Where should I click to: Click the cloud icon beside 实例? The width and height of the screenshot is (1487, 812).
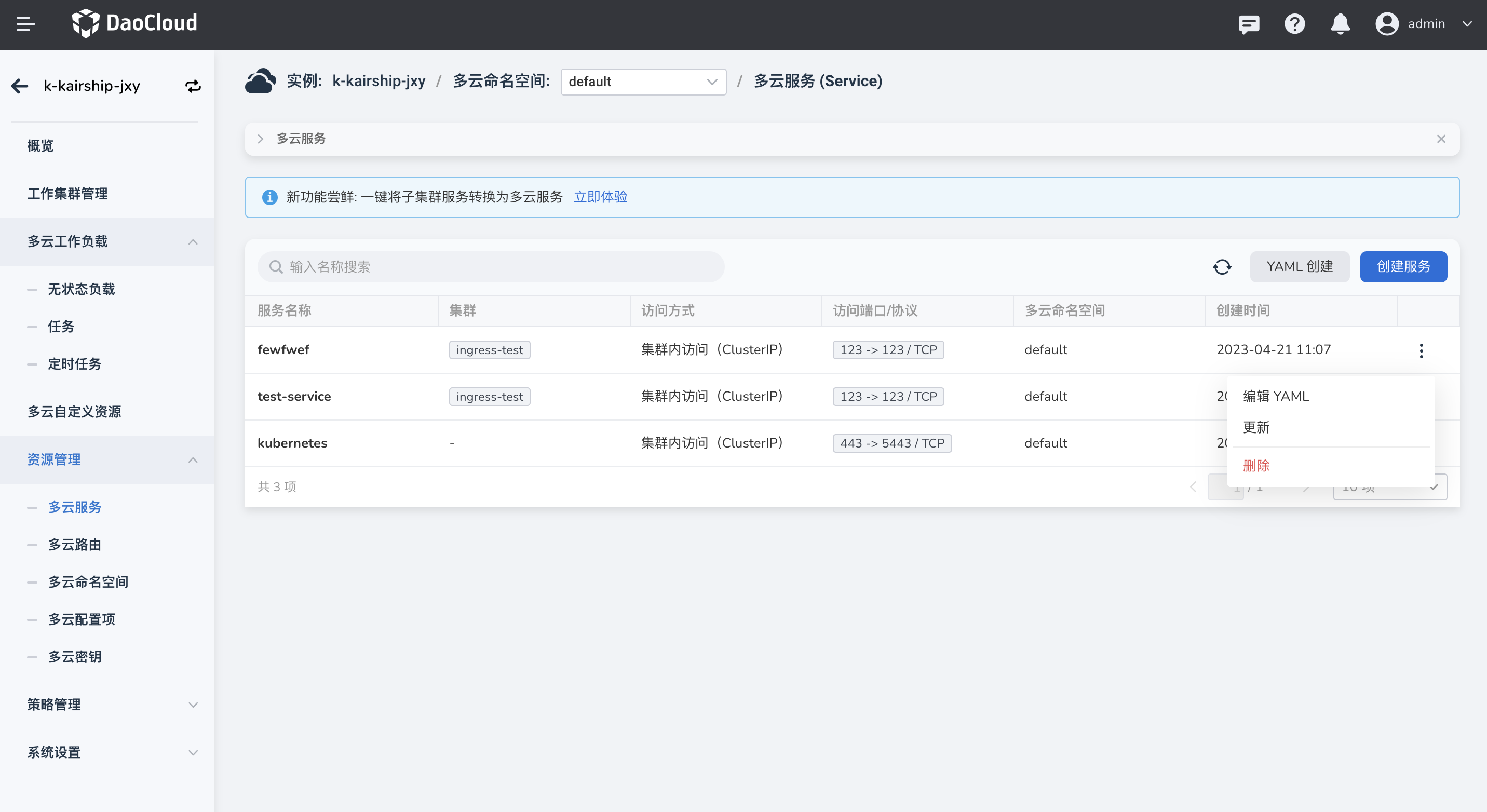pos(260,81)
